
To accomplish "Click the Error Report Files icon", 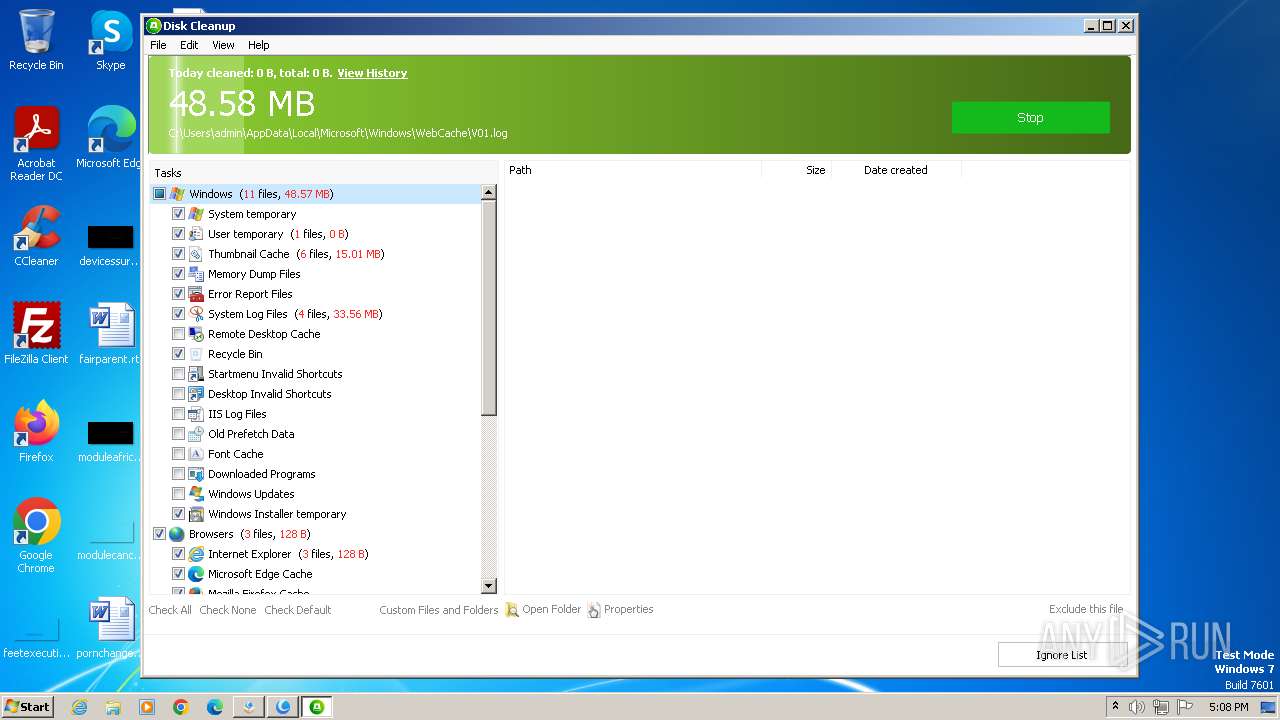I will tap(197, 294).
